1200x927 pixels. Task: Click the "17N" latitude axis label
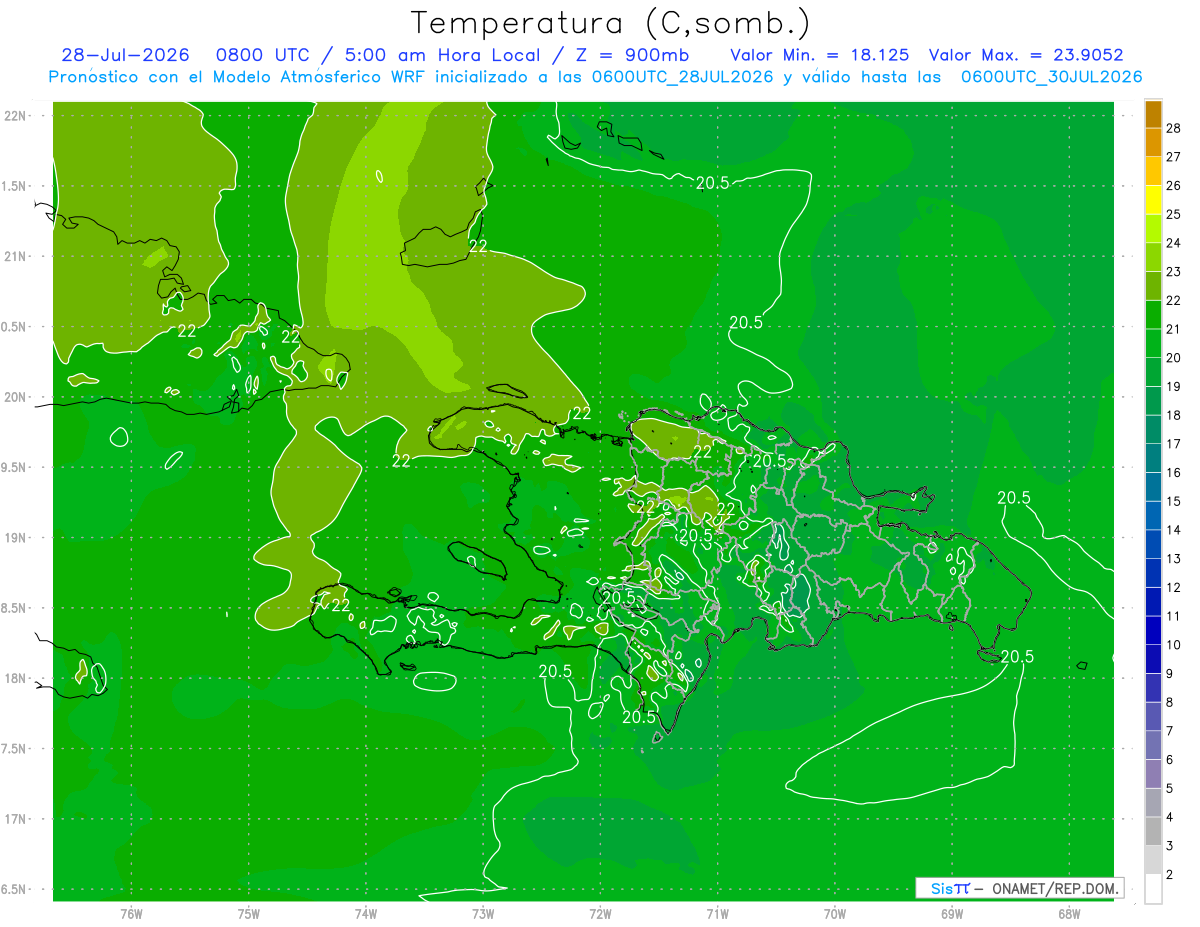tap(17, 819)
